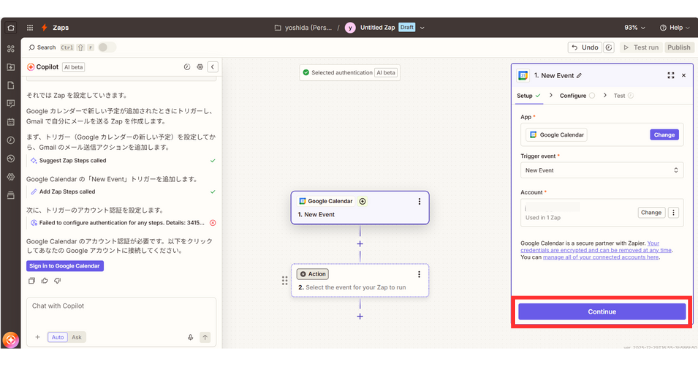Click the plus attach icon in chat box
This screenshot has height=365, width=698.
(37, 337)
